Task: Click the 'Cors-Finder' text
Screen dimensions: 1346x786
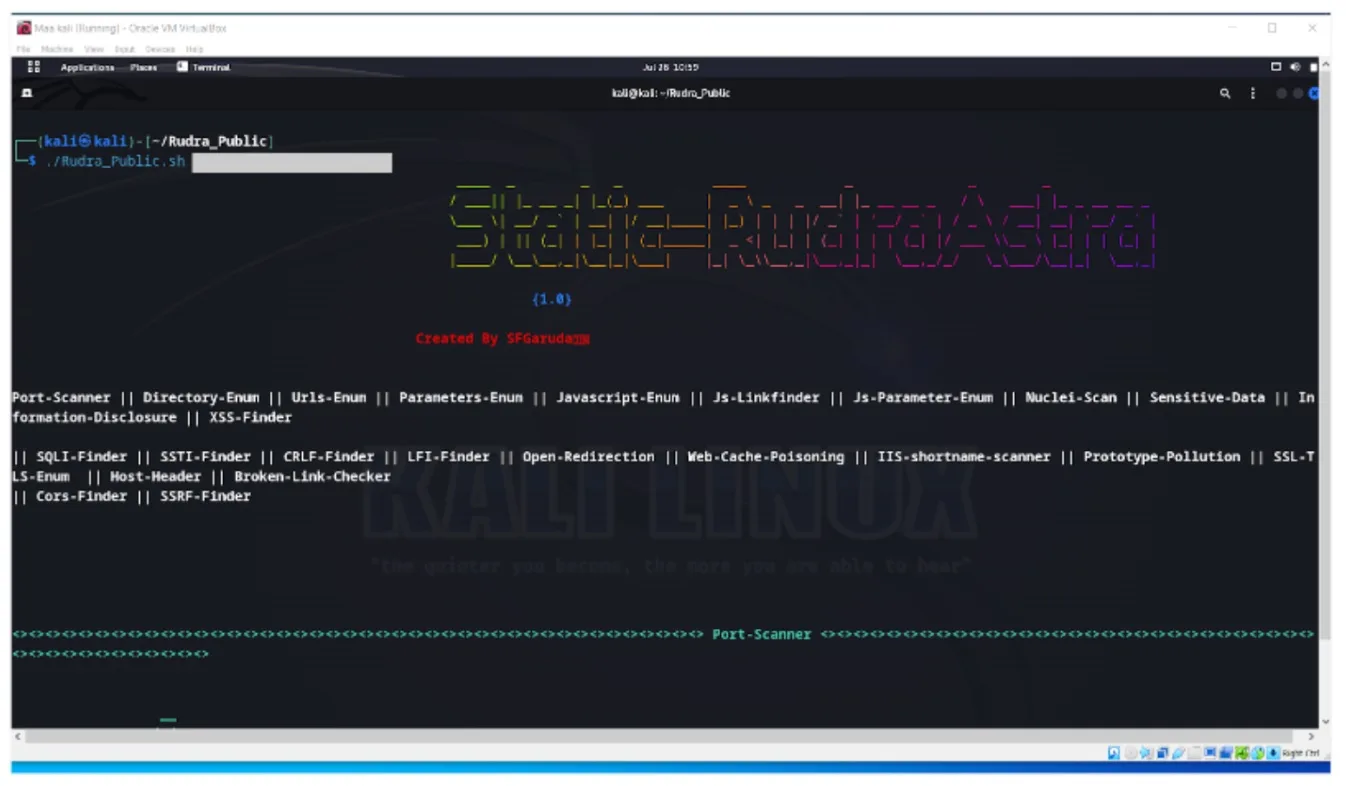Action: click(x=82, y=496)
